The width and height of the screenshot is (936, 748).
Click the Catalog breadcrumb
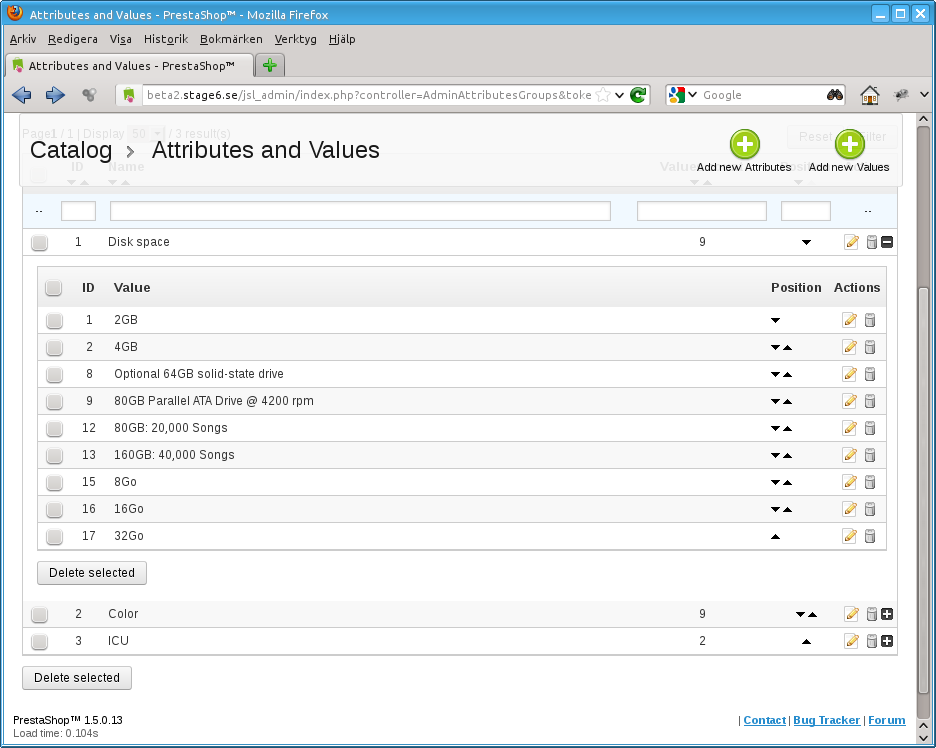click(71, 150)
